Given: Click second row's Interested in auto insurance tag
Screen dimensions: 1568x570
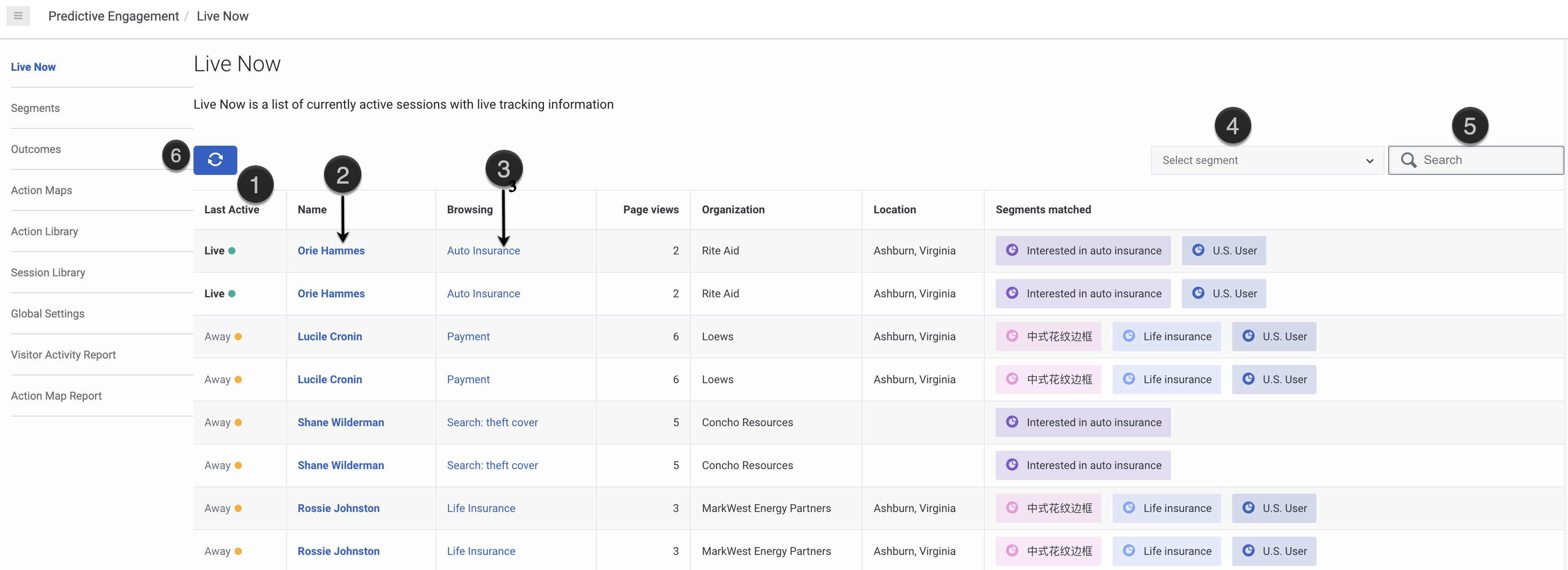Looking at the screenshot, I should pos(1083,294).
